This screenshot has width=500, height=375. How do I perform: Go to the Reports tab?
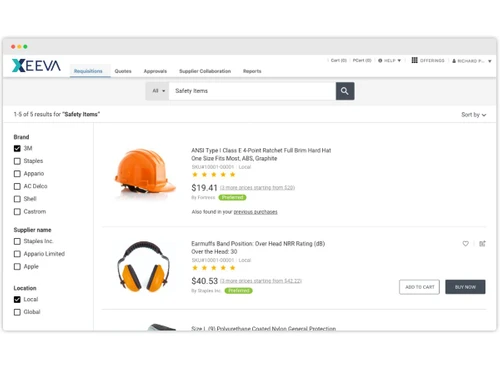252,71
